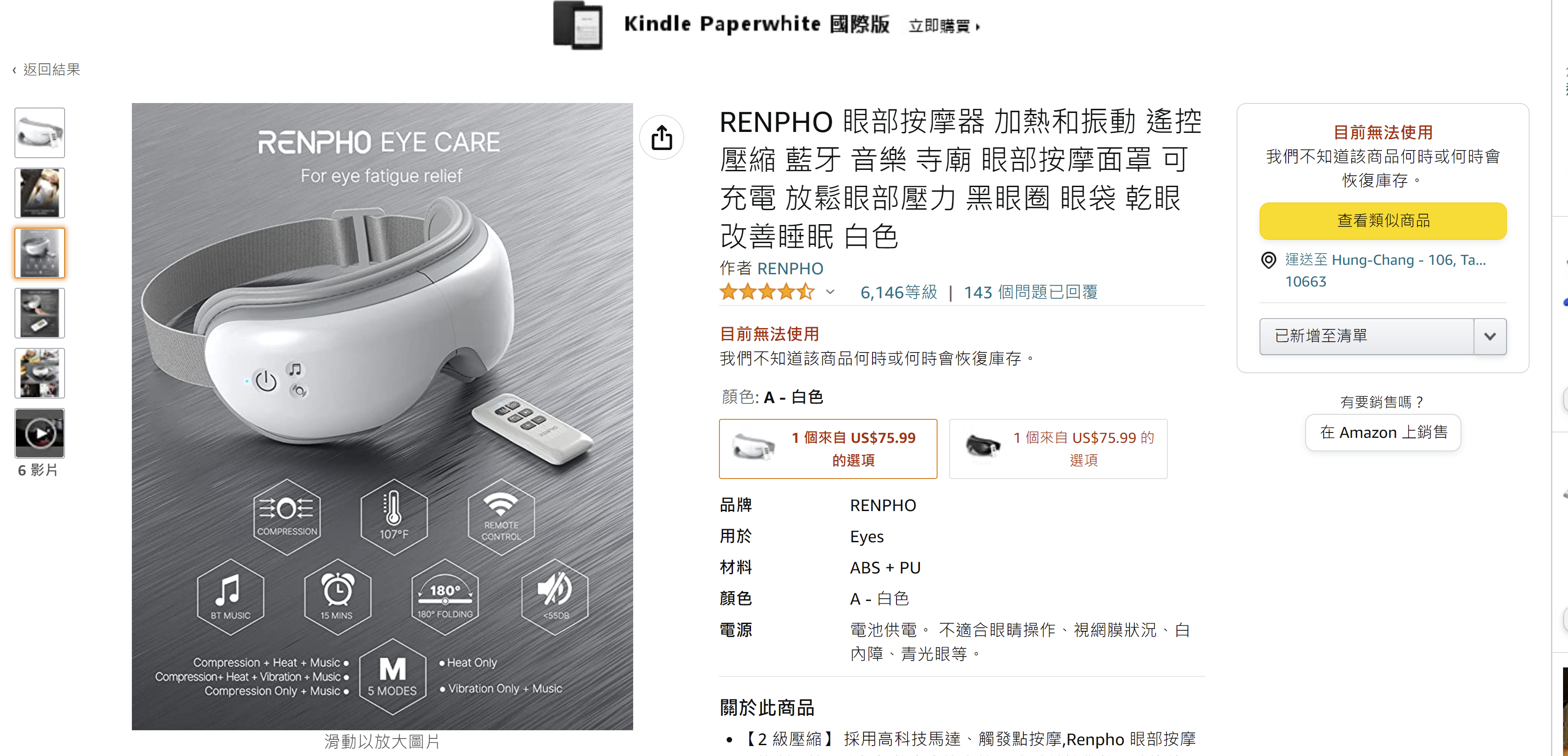The height and width of the screenshot is (756, 1568).
Task: Select the white color option swatch
Action: click(828, 449)
